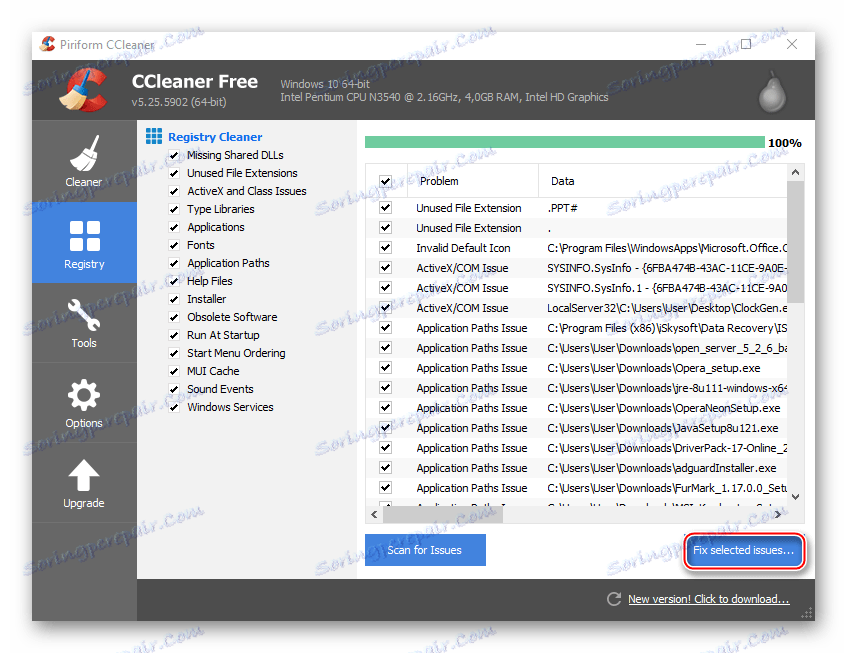Toggle the MUI Cache checkbox

174,372
